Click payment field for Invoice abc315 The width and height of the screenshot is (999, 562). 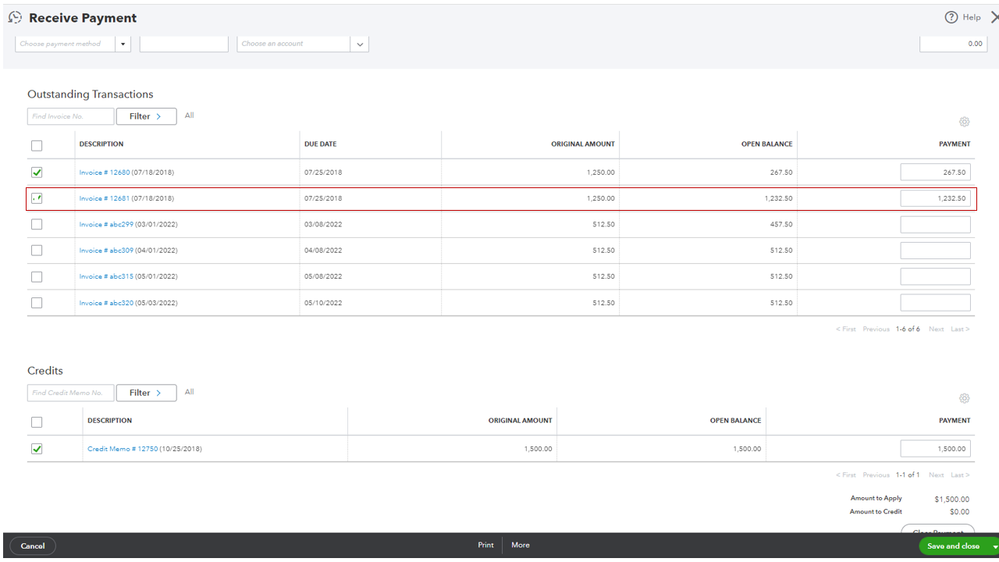click(x=935, y=277)
